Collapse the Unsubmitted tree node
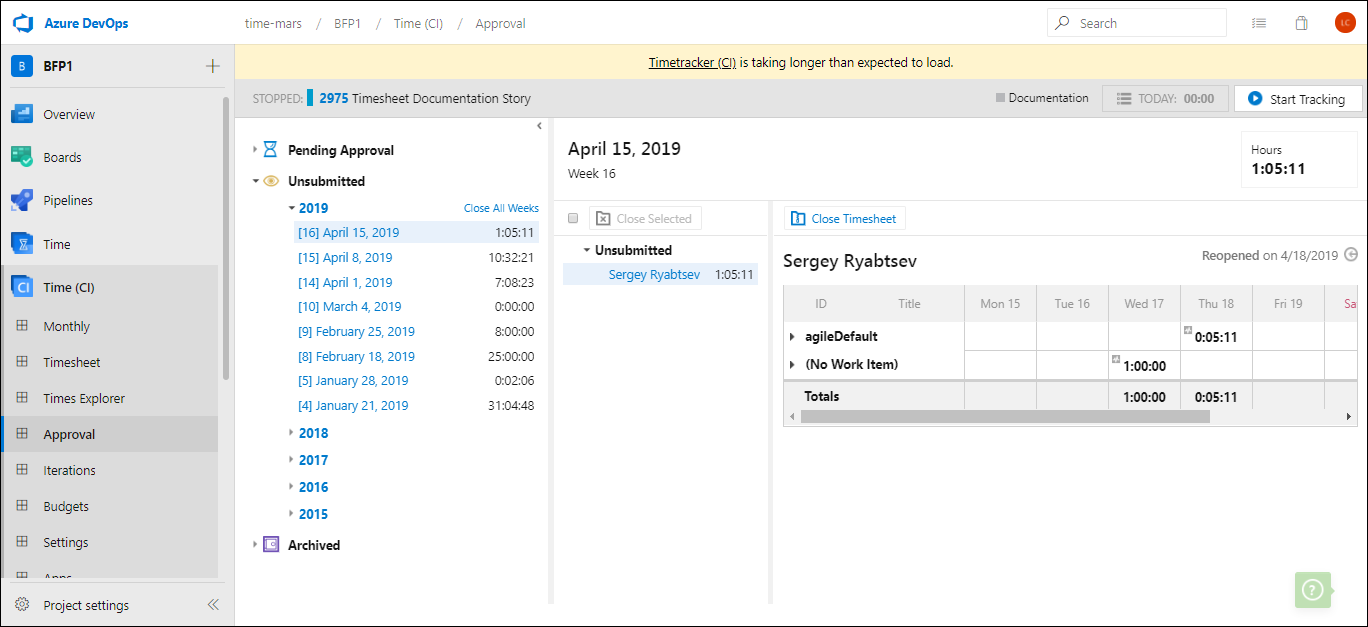 (x=255, y=181)
